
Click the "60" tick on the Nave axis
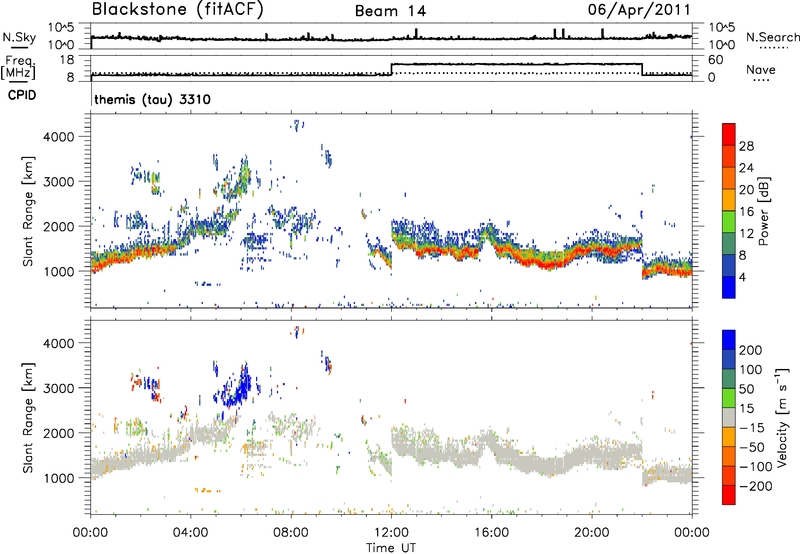tap(716, 60)
